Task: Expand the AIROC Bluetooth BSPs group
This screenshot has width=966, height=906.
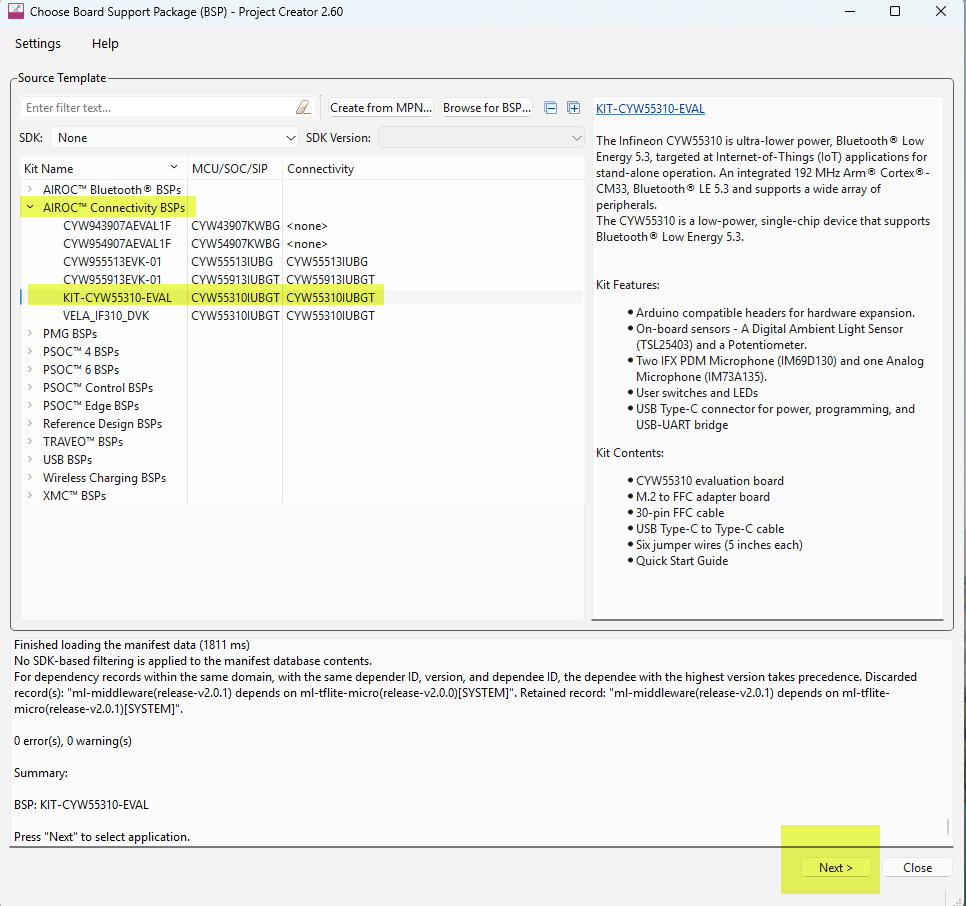Action: [x=30, y=189]
